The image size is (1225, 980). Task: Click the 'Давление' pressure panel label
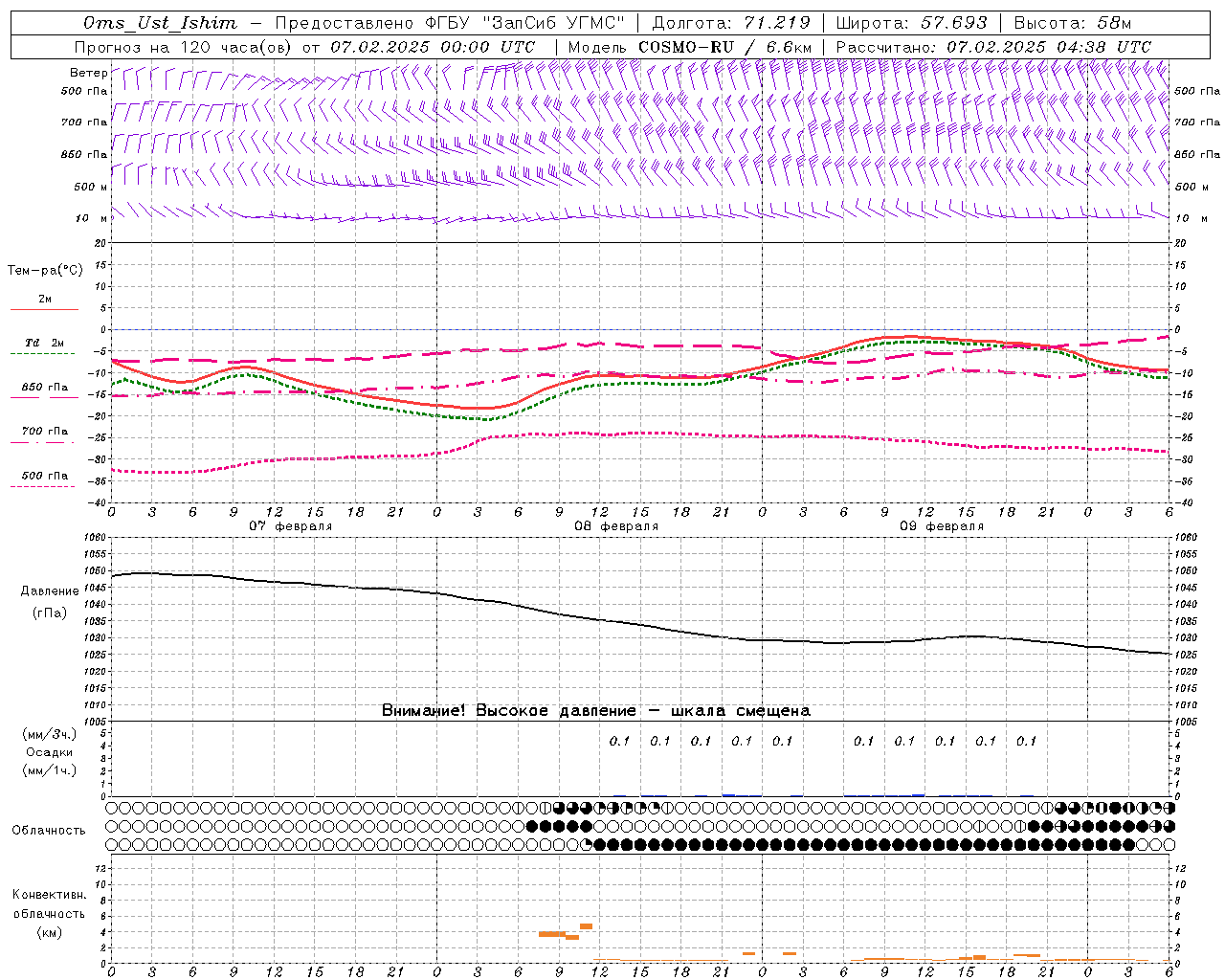(x=50, y=591)
